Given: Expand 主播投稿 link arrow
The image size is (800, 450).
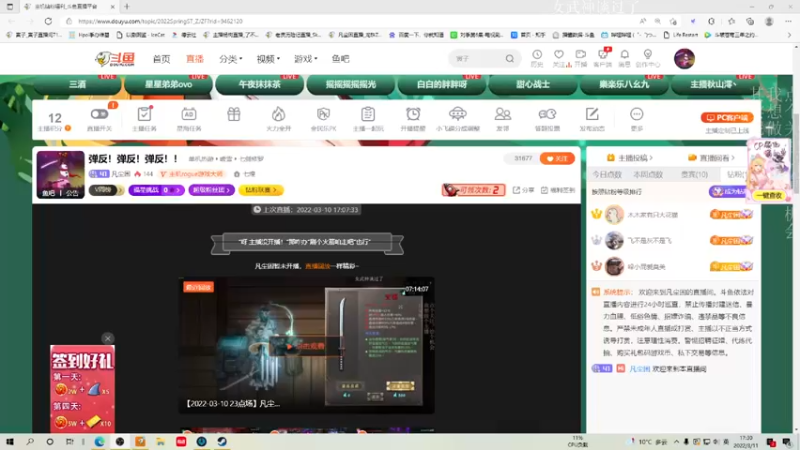Looking at the screenshot, I should click(x=630, y=158).
